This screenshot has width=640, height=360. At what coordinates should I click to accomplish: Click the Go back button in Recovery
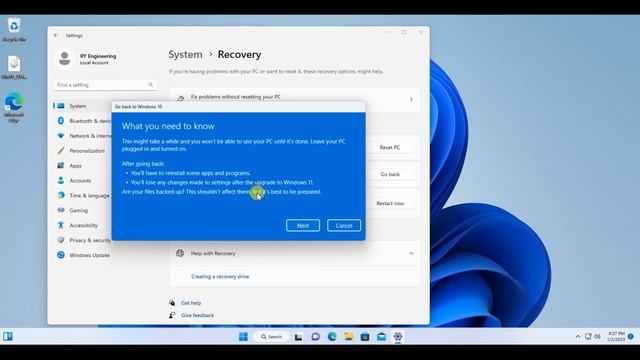(x=390, y=174)
